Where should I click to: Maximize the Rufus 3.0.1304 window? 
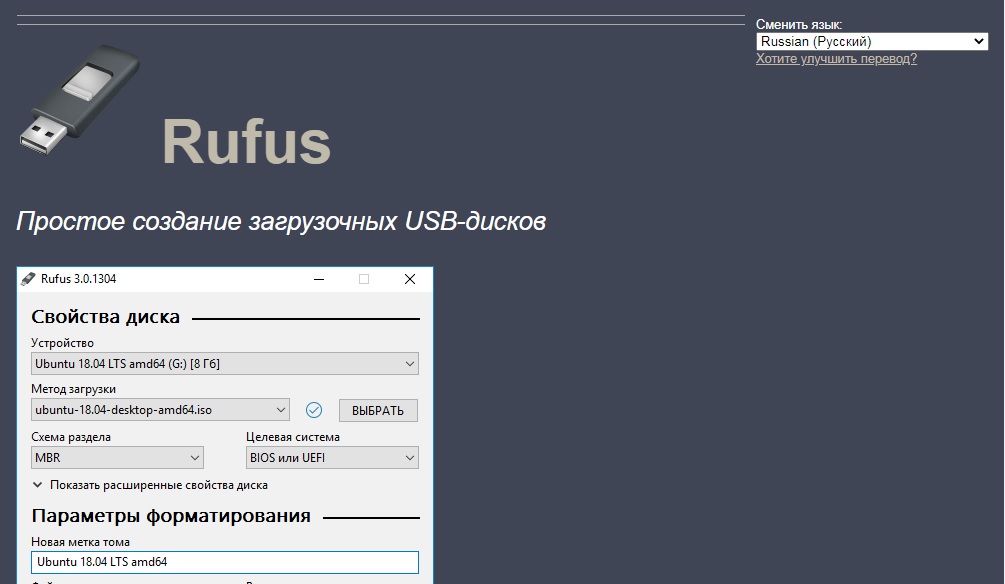(364, 279)
